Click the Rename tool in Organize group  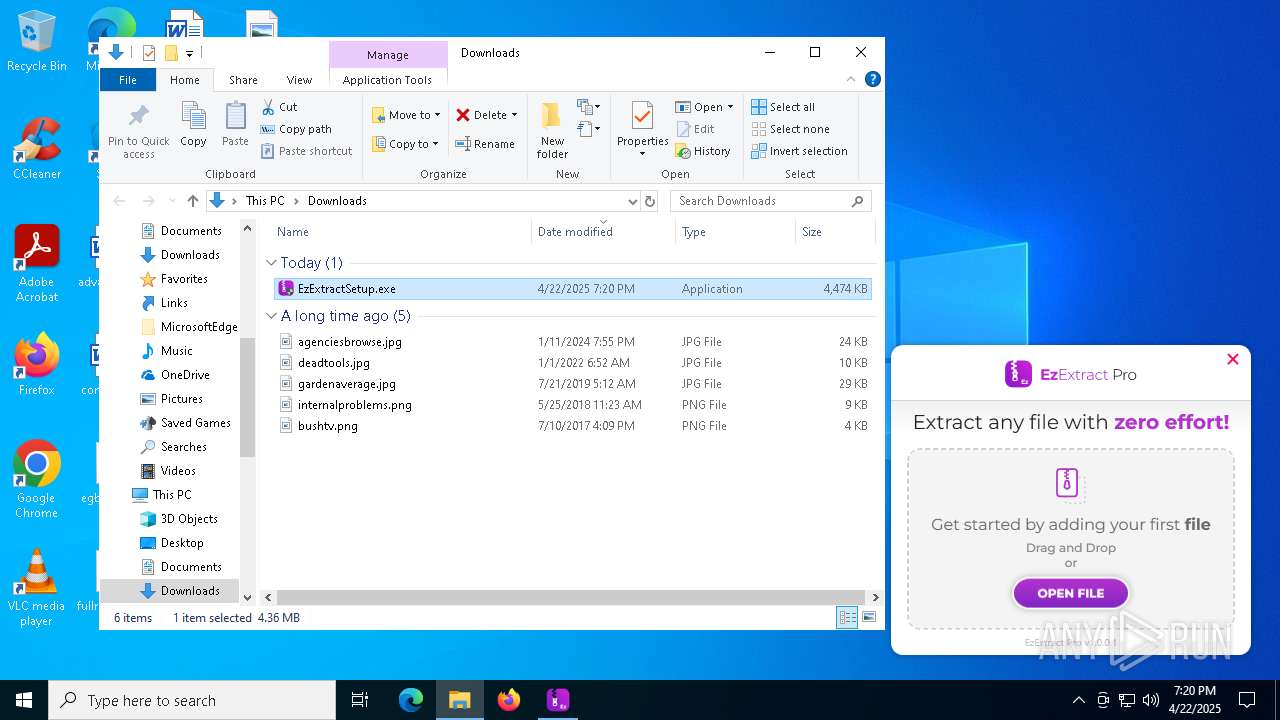pos(485,144)
